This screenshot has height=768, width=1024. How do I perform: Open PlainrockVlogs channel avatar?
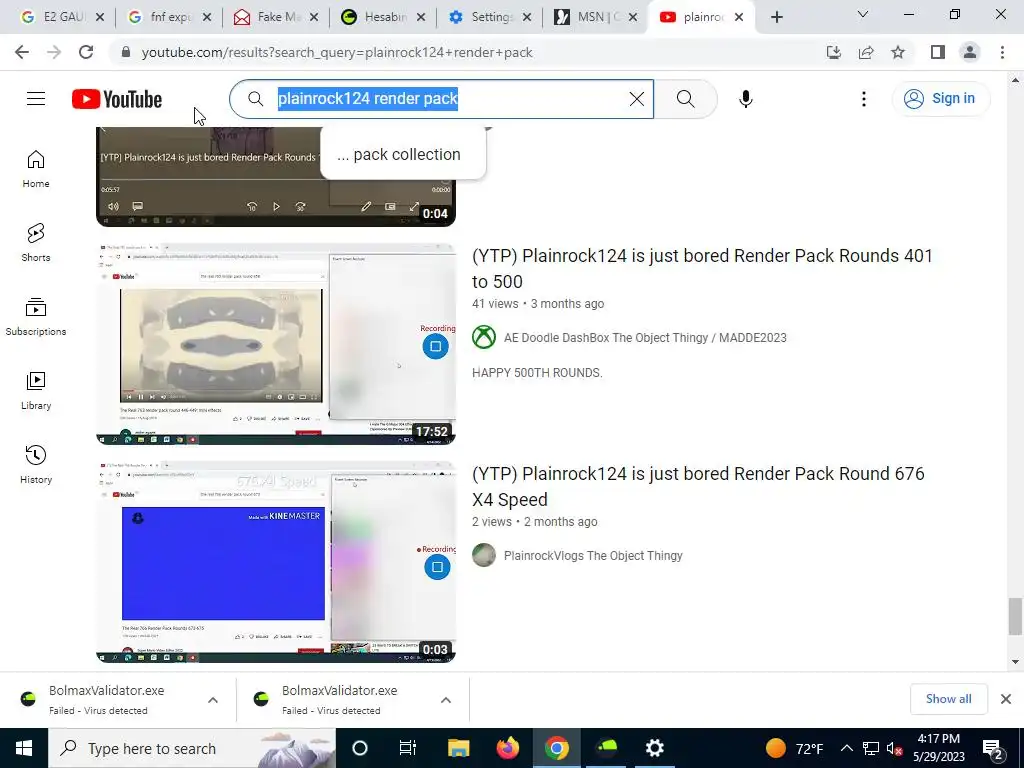[484, 556]
